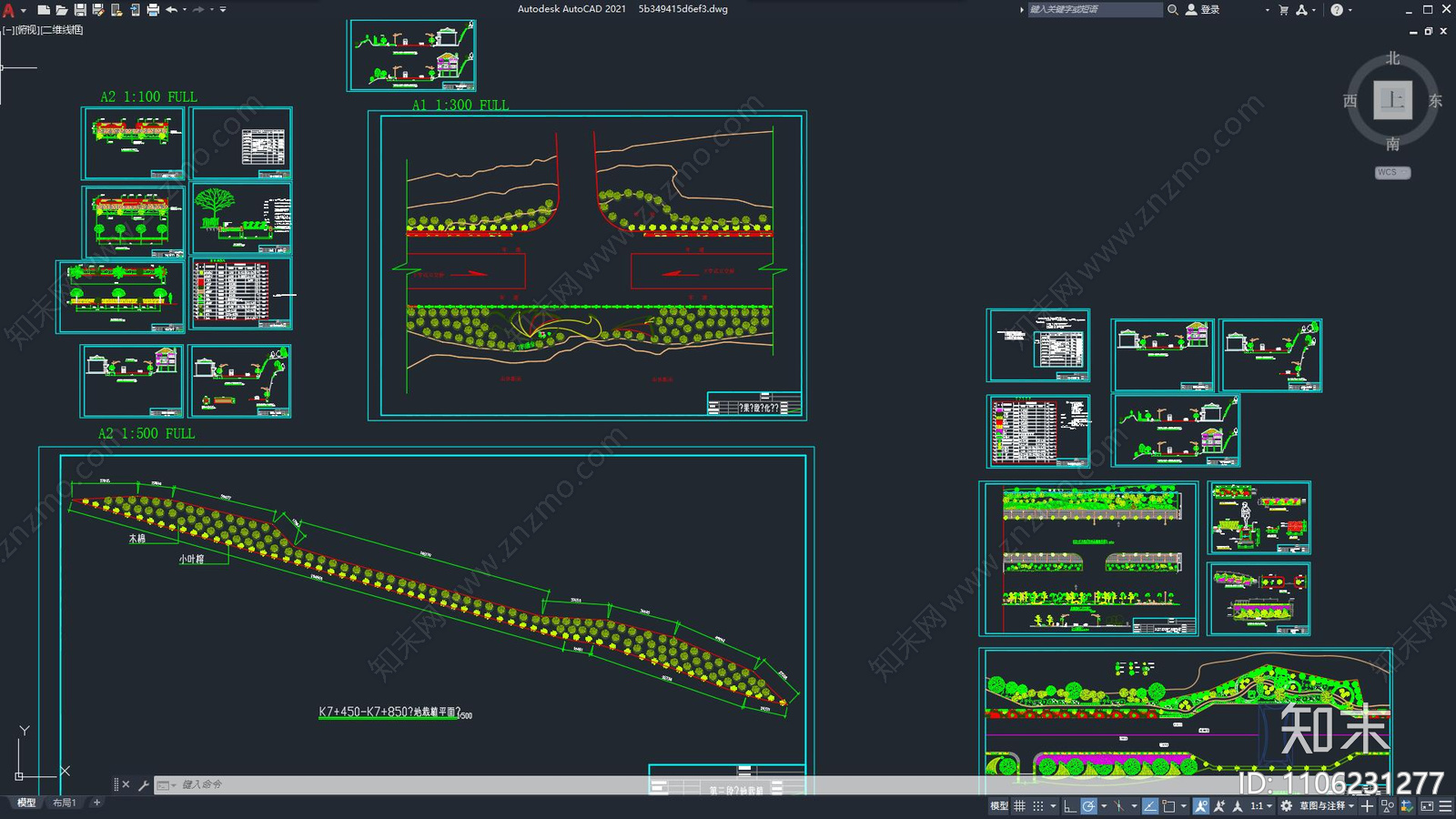Open the Autodesk App Store cart icon

pos(1283,10)
